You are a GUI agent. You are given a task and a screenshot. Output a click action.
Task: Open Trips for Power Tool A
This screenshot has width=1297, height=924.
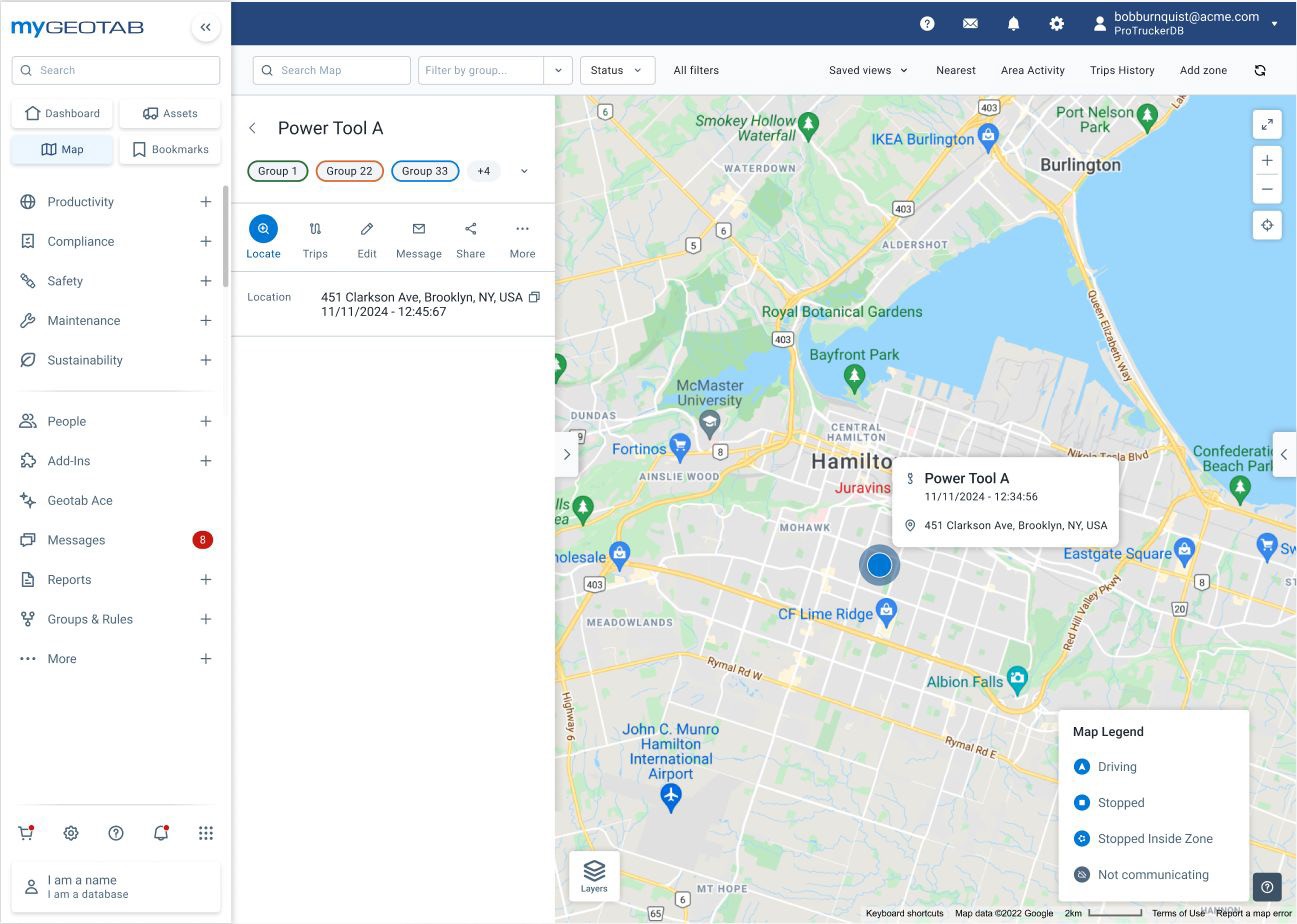point(315,238)
